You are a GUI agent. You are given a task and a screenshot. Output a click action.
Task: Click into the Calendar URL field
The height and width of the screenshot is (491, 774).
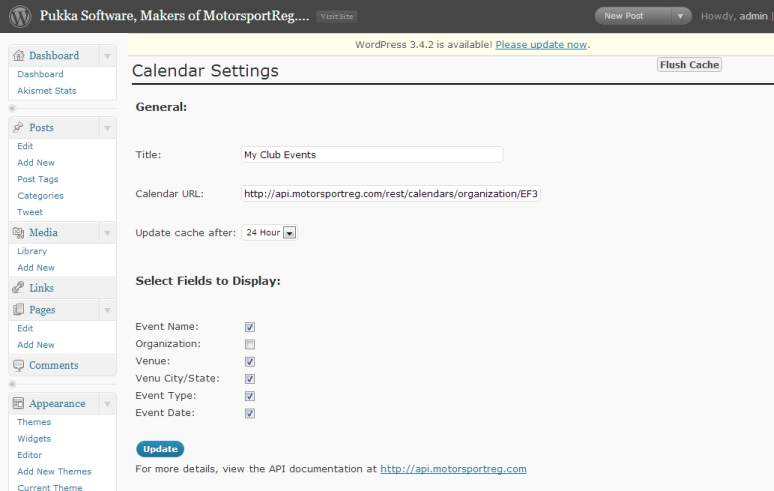pos(390,194)
